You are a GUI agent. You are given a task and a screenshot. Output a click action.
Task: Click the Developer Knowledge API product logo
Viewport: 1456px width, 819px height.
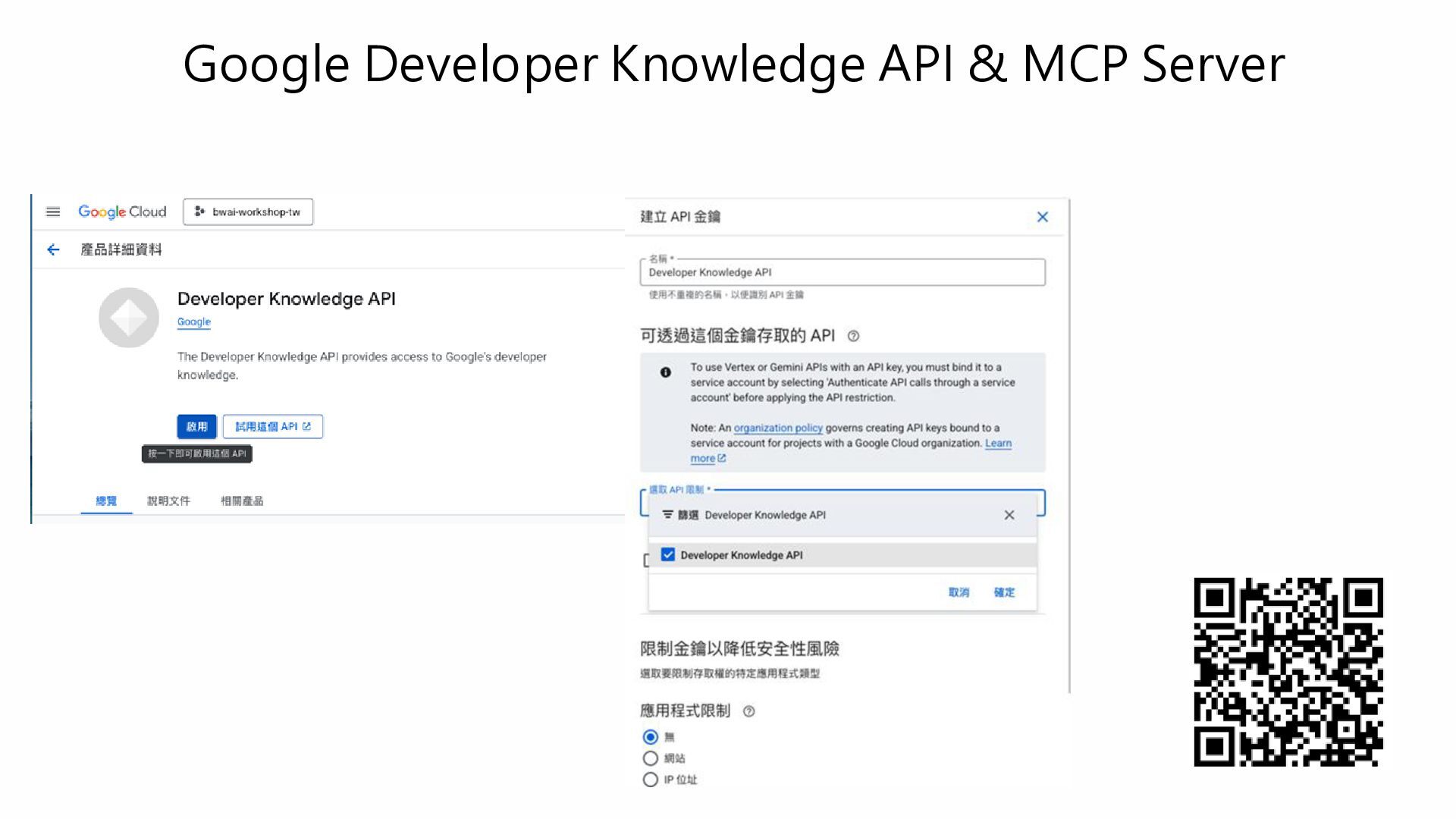click(x=129, y=318)
